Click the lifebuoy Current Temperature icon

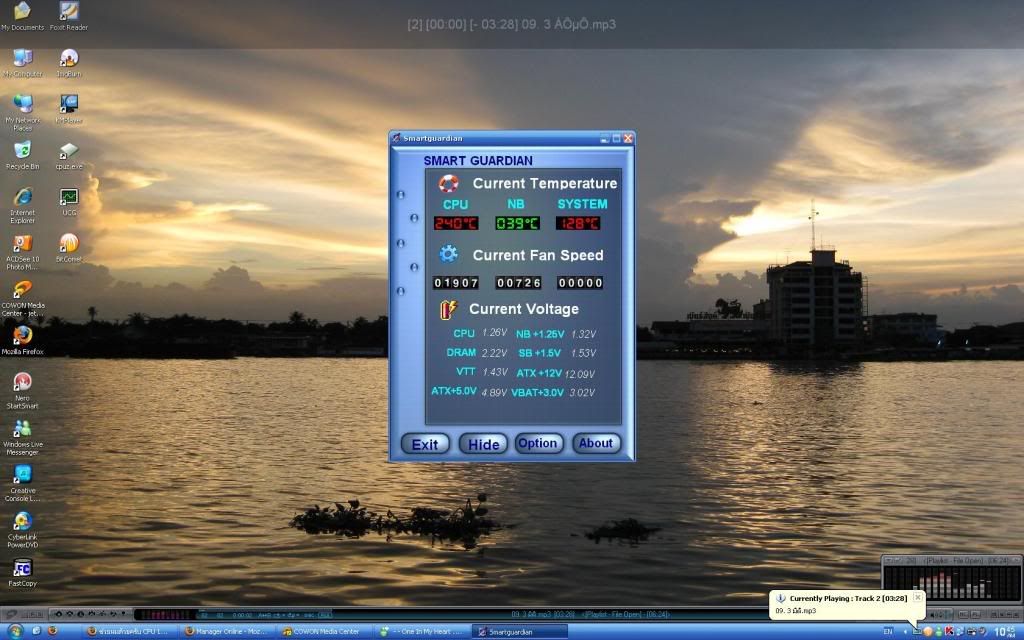coord(449,184)
